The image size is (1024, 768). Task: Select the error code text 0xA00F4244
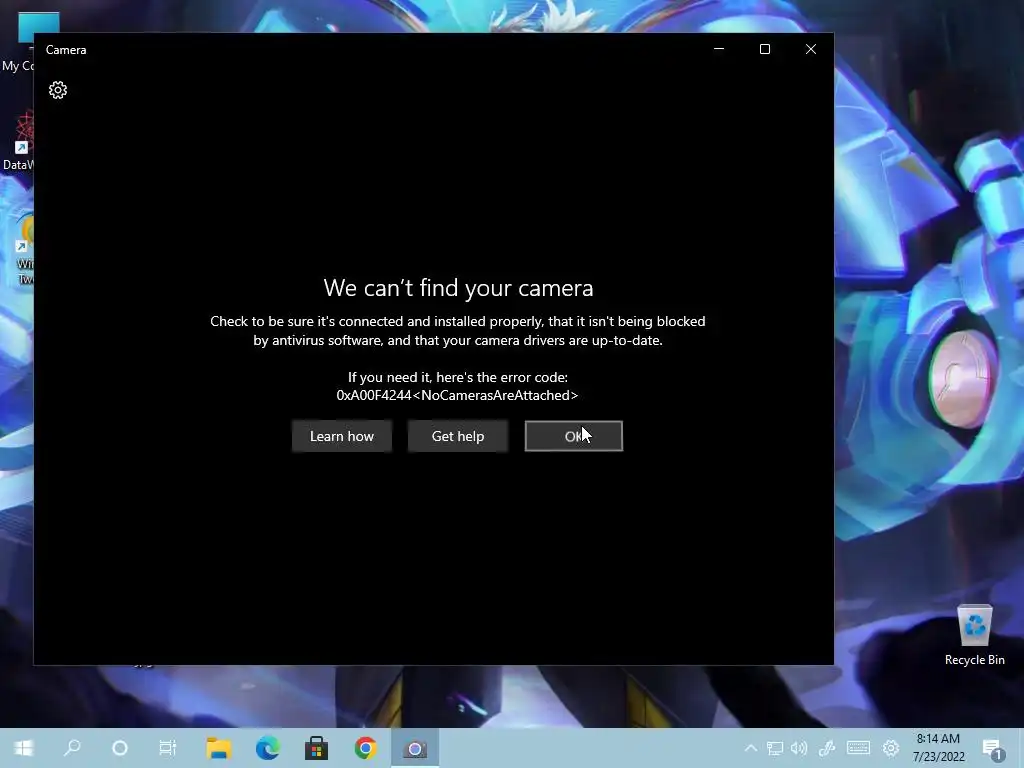click(374, 395)
